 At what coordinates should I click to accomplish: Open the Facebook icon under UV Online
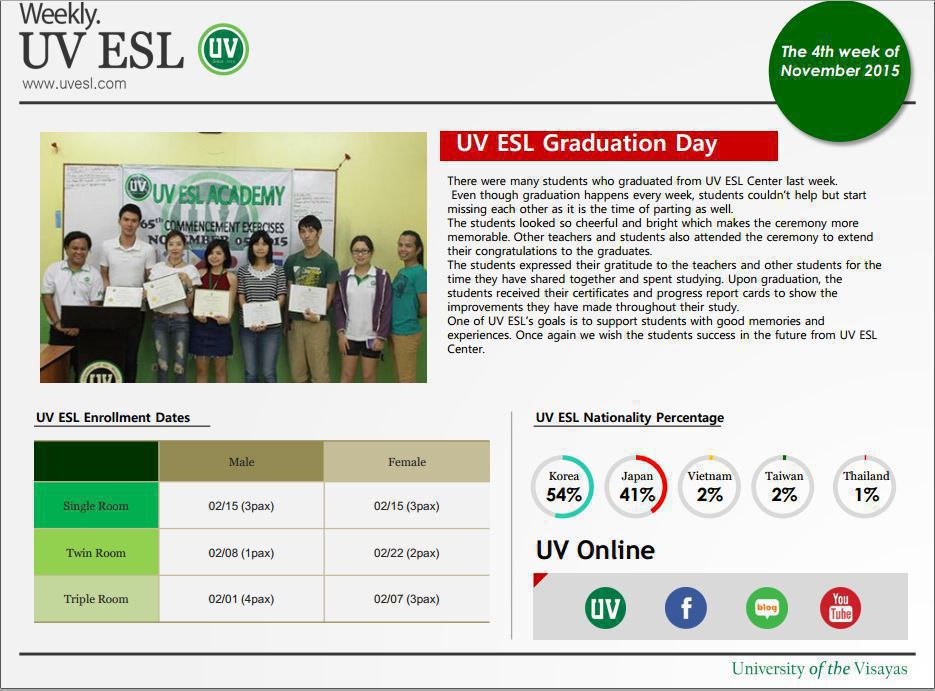point(686,608)
